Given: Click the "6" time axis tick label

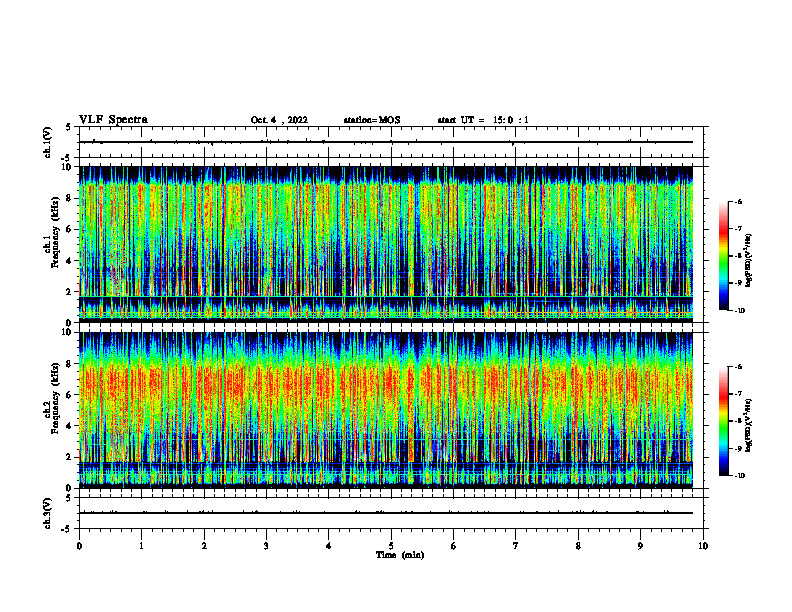Looking at the screenshot, I should pos(454,546).
